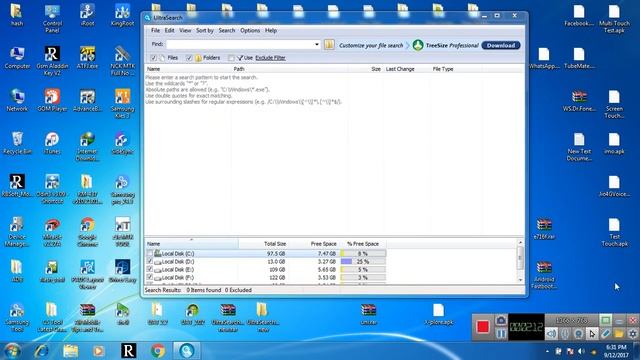Screen dimensions: 640x360
Task: Click Local Disk (D:) 25 % free bar
Action: point(363,261)
